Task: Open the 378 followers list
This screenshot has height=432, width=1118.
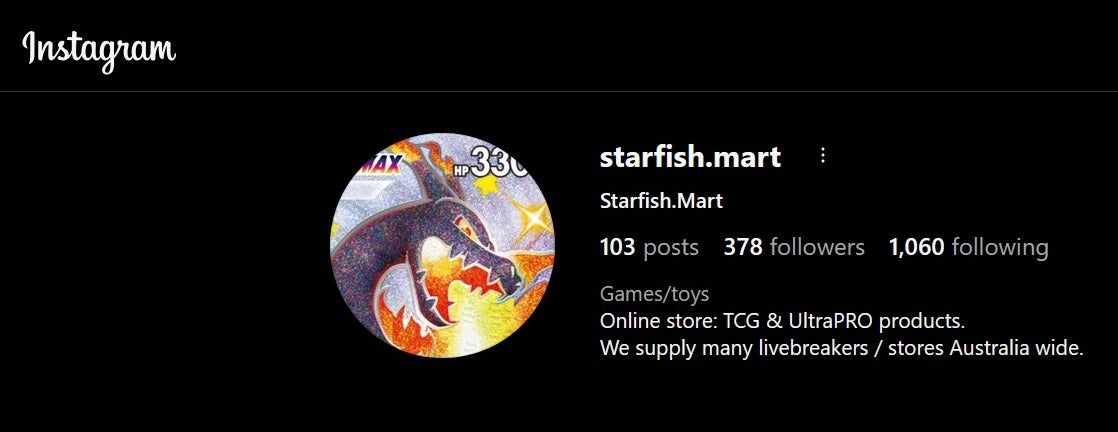Action: click(x=794, y=247)
